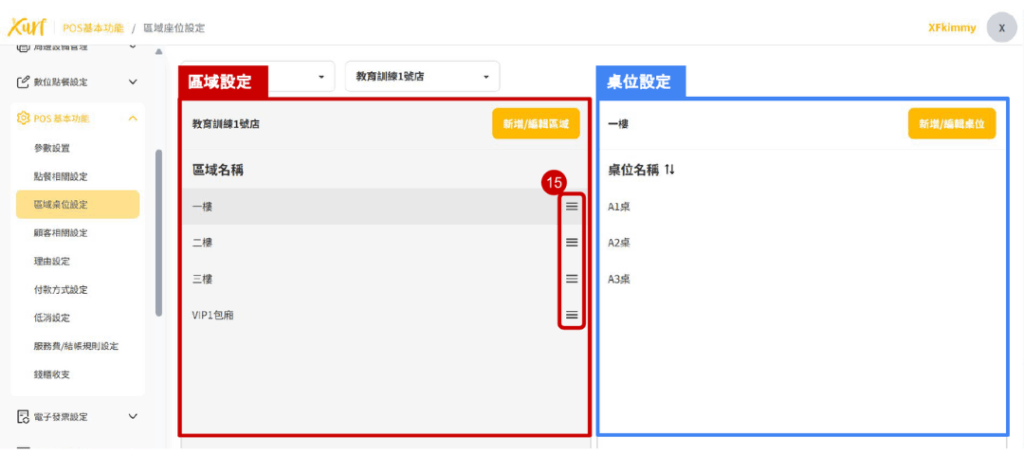Click the drag handle icon for 二樓

tap(572, 242)
